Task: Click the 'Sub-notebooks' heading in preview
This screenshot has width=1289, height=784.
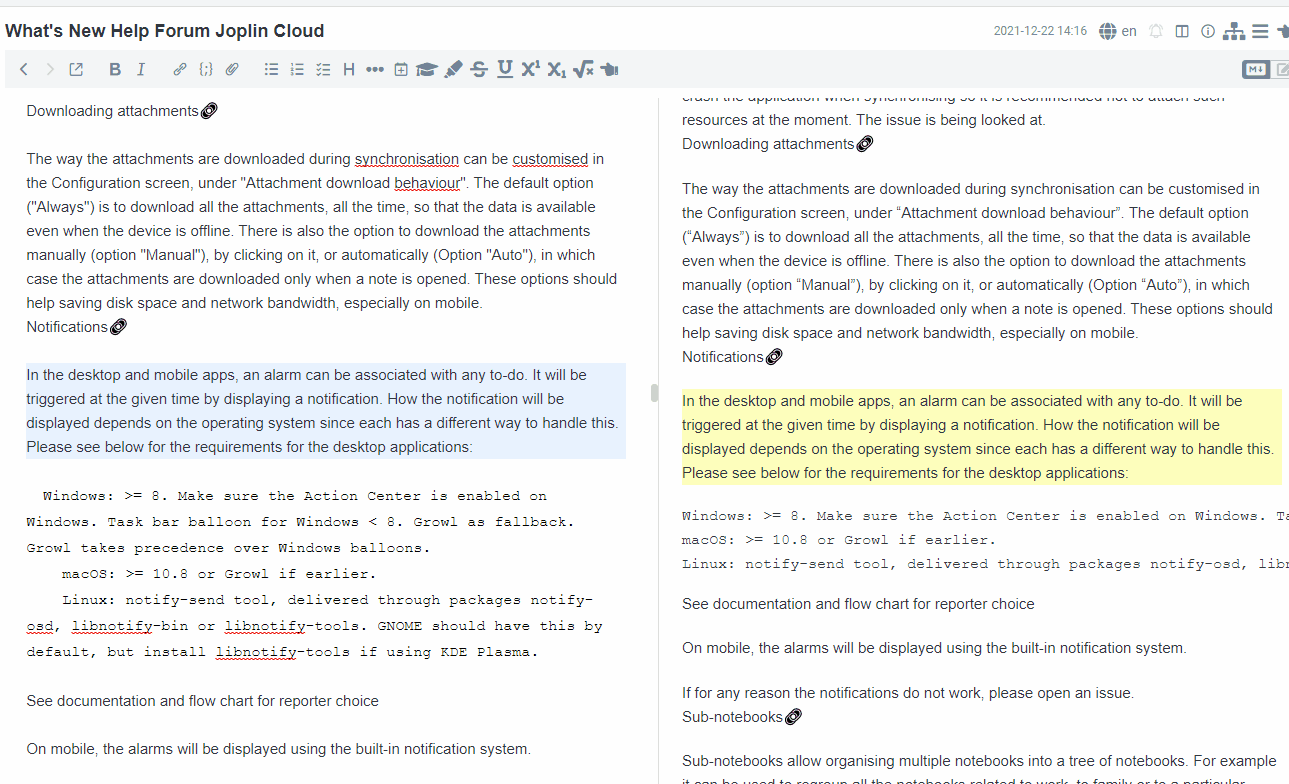Action: coord(732,717)
